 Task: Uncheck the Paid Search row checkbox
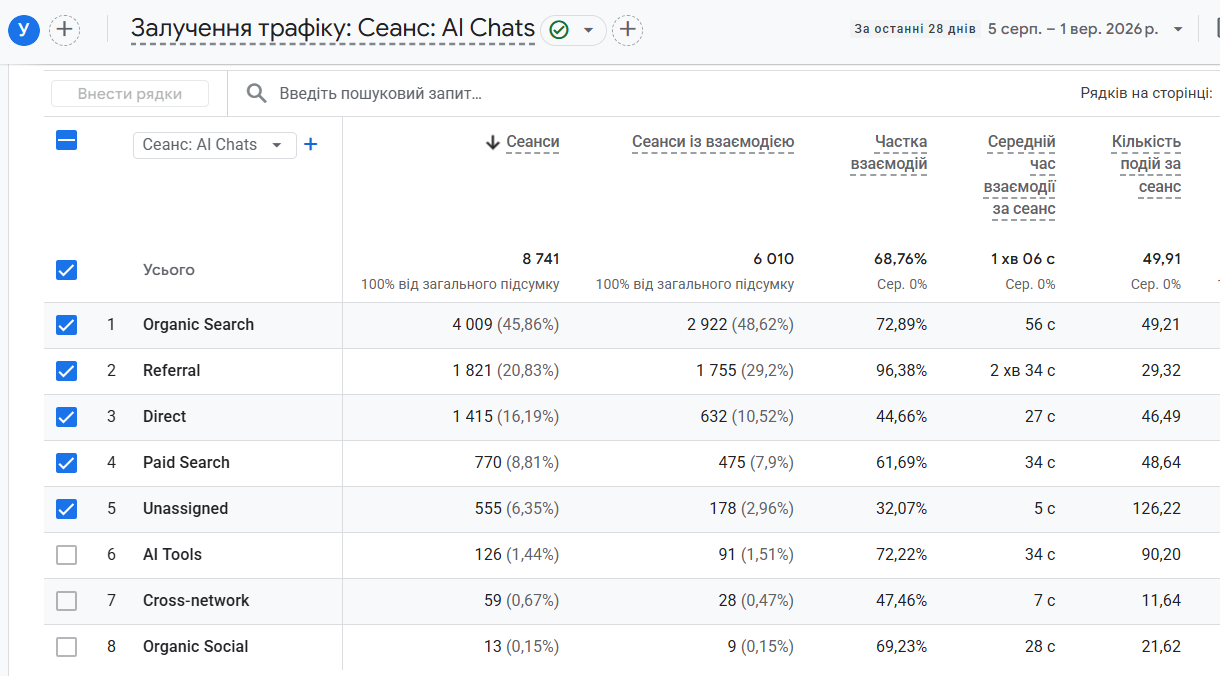66,463
